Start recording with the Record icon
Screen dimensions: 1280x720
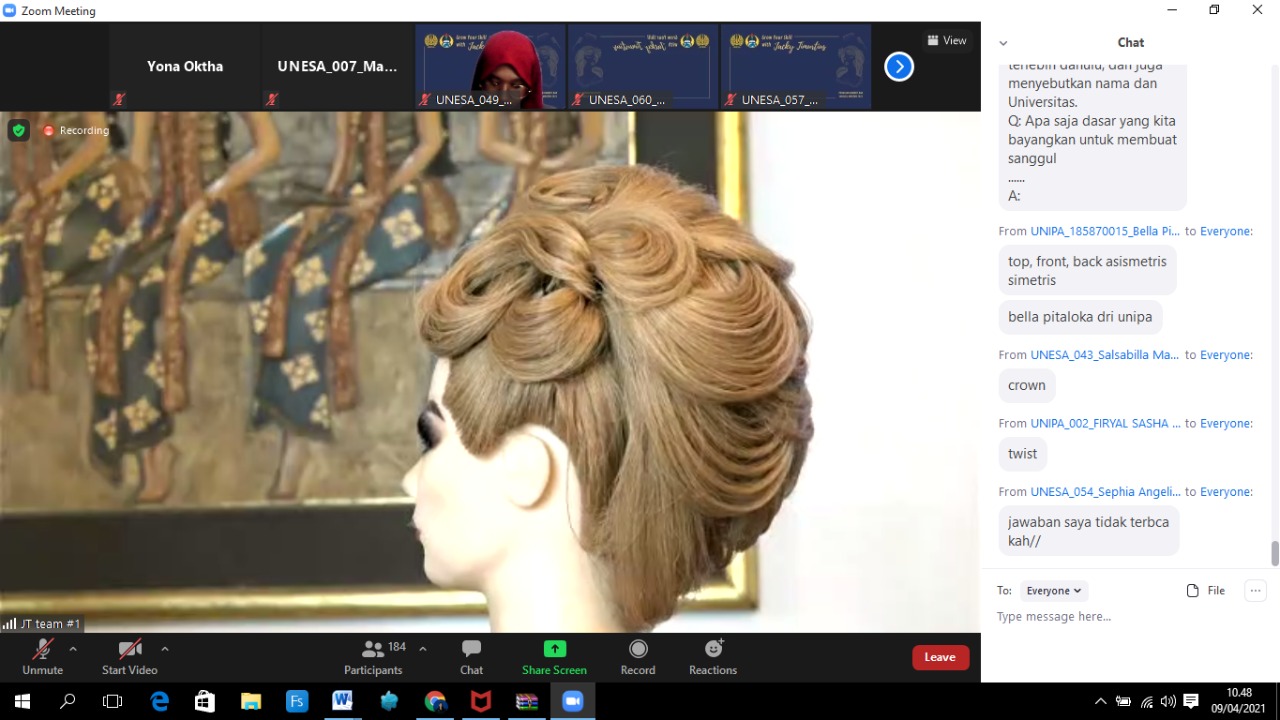point(638,650)
